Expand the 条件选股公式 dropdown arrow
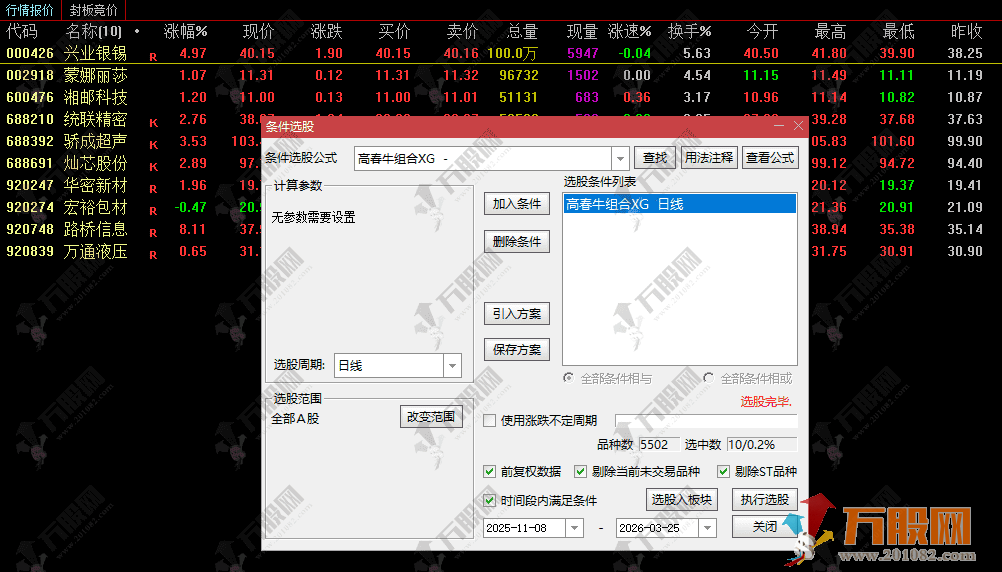Image resolution: width=1002 pixels, height=572 pixels. [620, 158]
